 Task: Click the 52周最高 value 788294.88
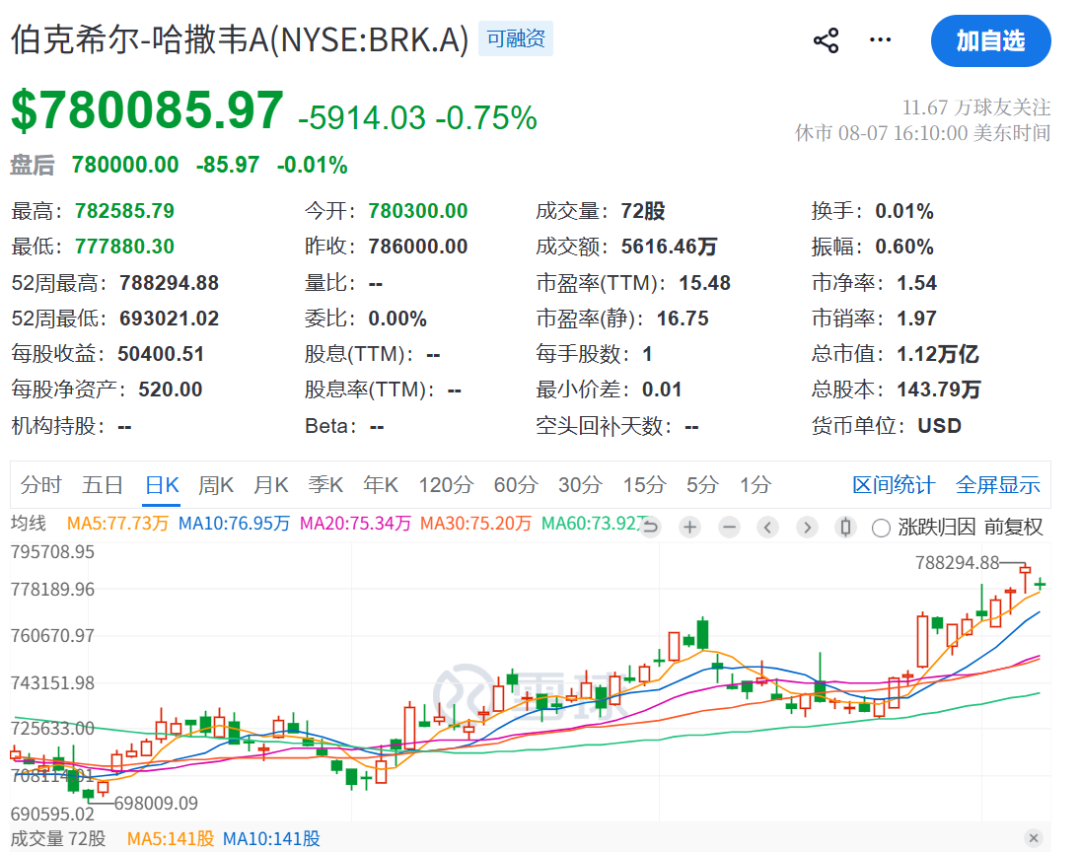169,282
